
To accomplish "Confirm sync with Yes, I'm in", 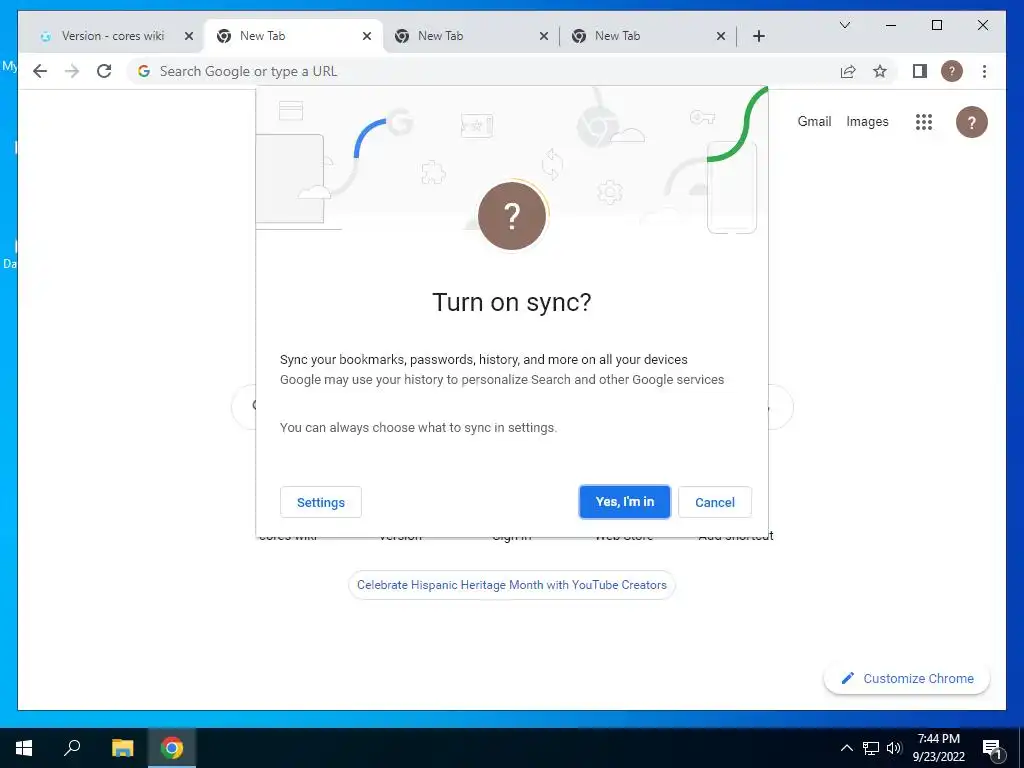I will [x=624, y=502].
